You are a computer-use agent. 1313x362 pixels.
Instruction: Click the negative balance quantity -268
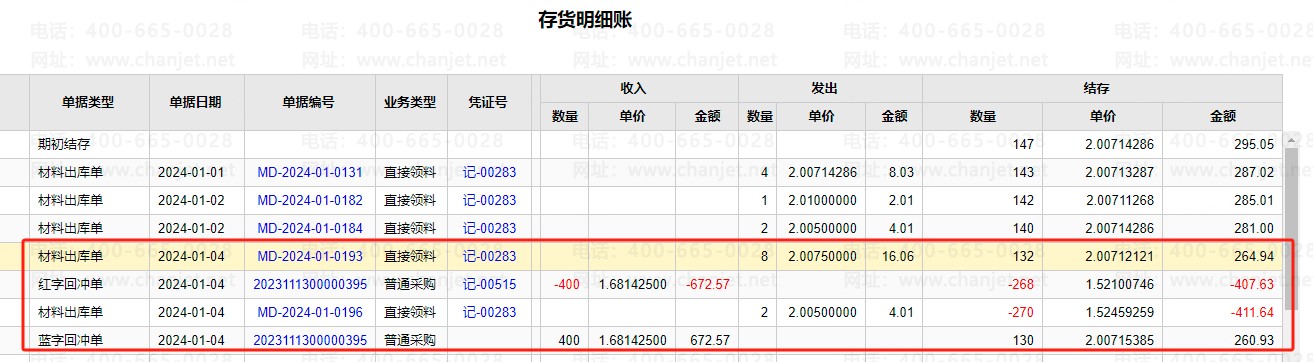pyautogui.click(x=1022, y=284)
